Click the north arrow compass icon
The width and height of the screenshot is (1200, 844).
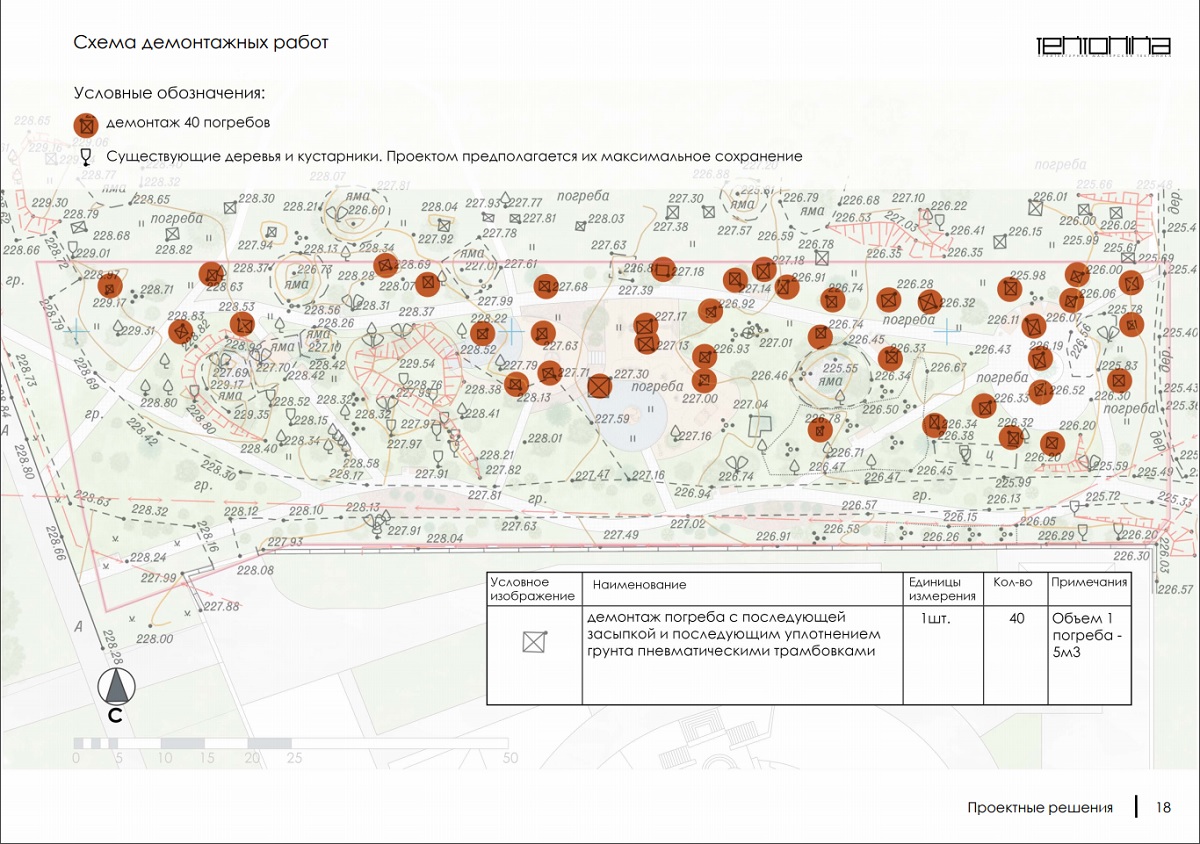[116, 687]
